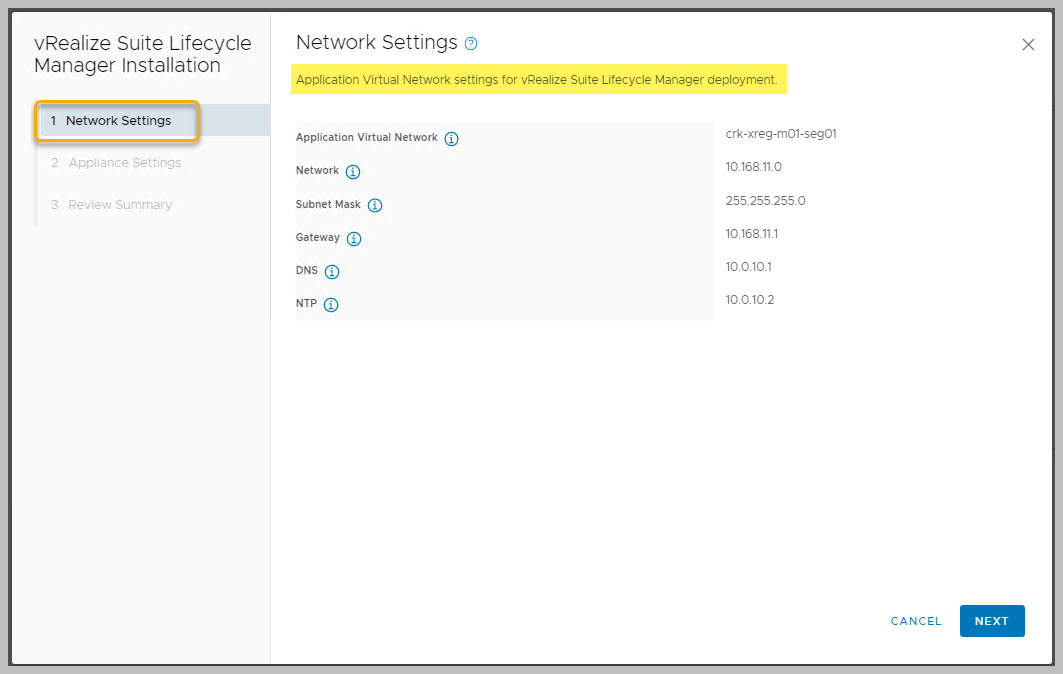
Task: Jump to step 3 Review Summary
Action: tap(119, 205)
